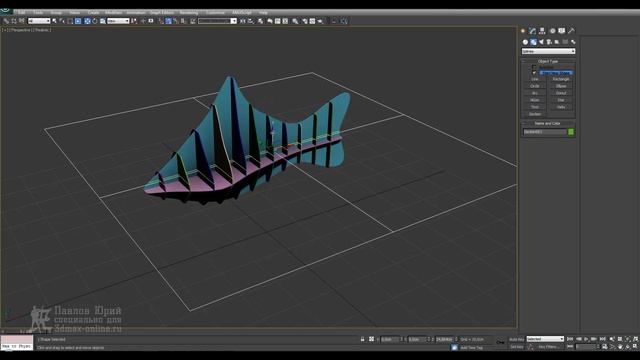Click the Bind to Space Warp tool
The image size is (640, 360).
(x=22, y=21)
